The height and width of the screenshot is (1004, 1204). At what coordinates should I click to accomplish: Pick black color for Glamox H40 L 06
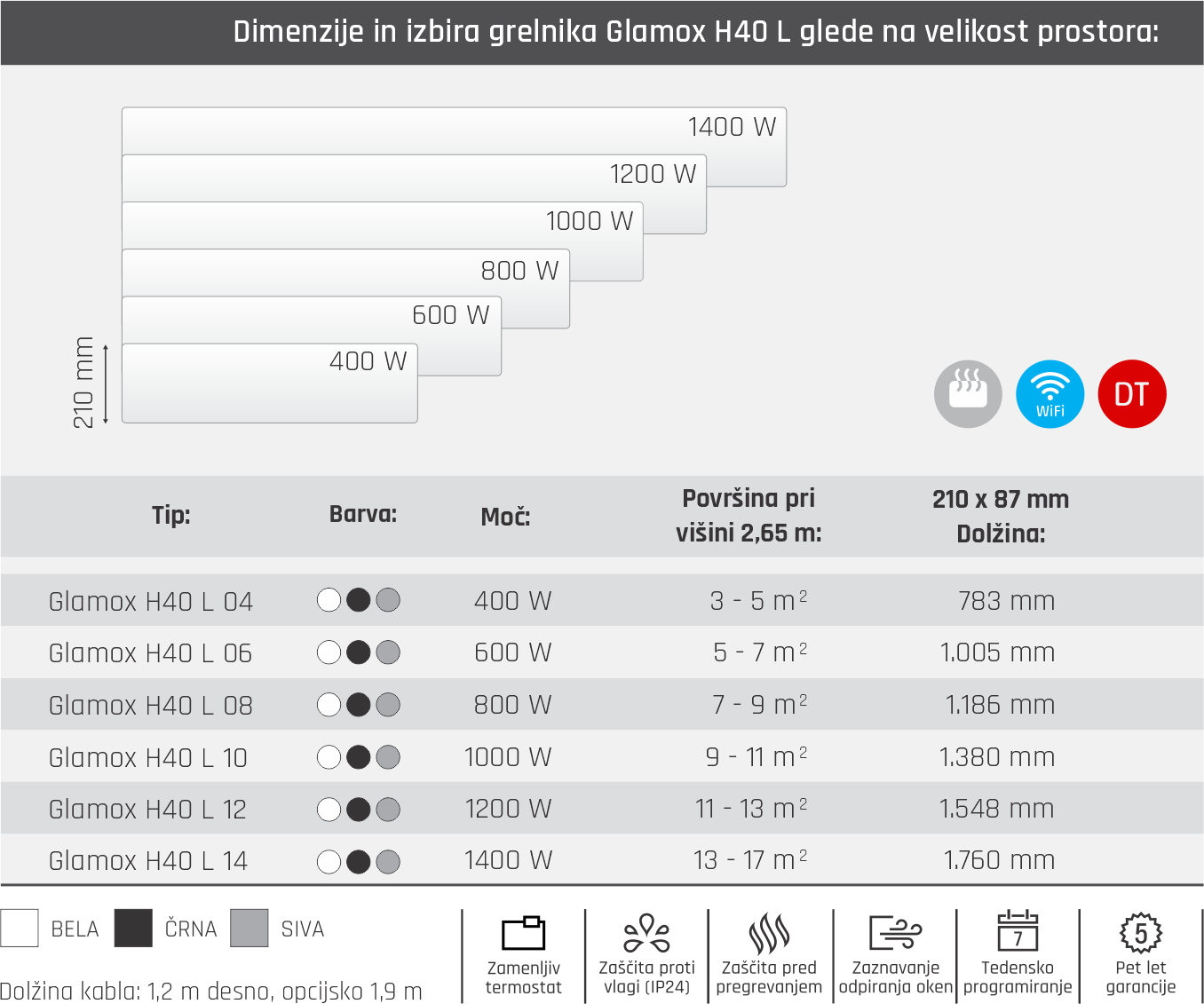pos(359,652)
